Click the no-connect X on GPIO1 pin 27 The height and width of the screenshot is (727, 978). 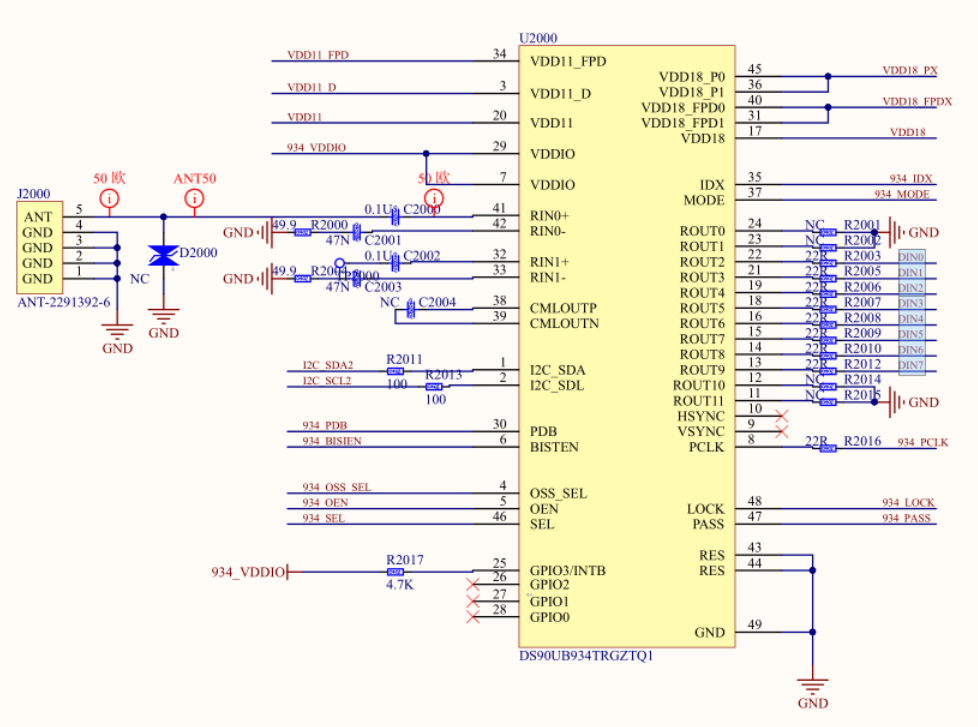[473, 602]
